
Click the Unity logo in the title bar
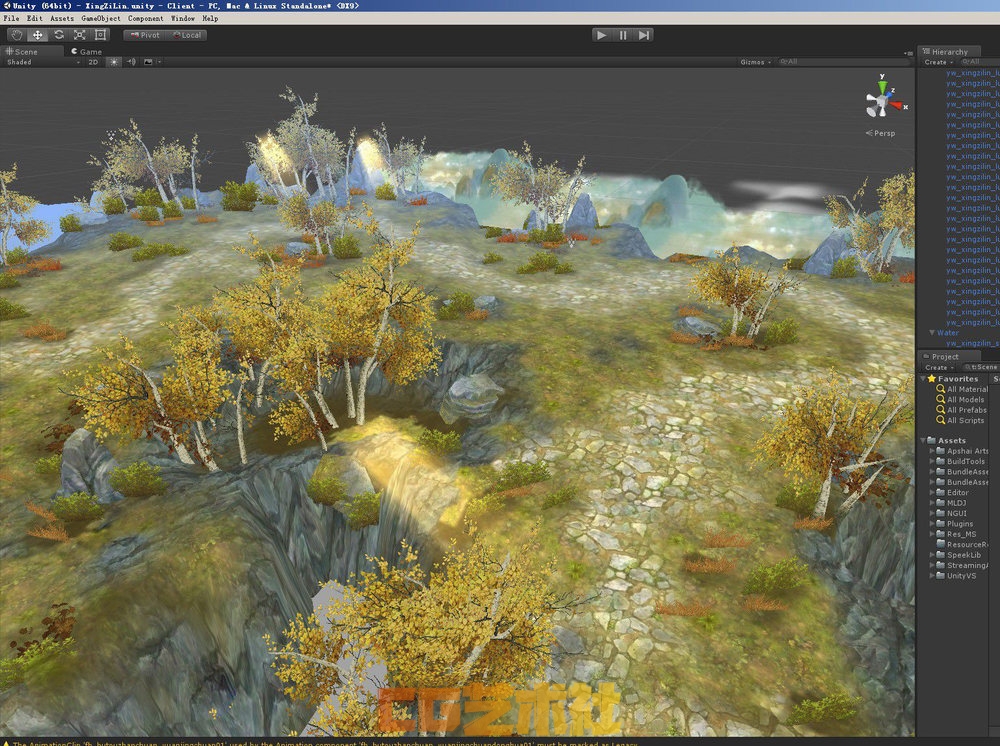click(6, 6)
